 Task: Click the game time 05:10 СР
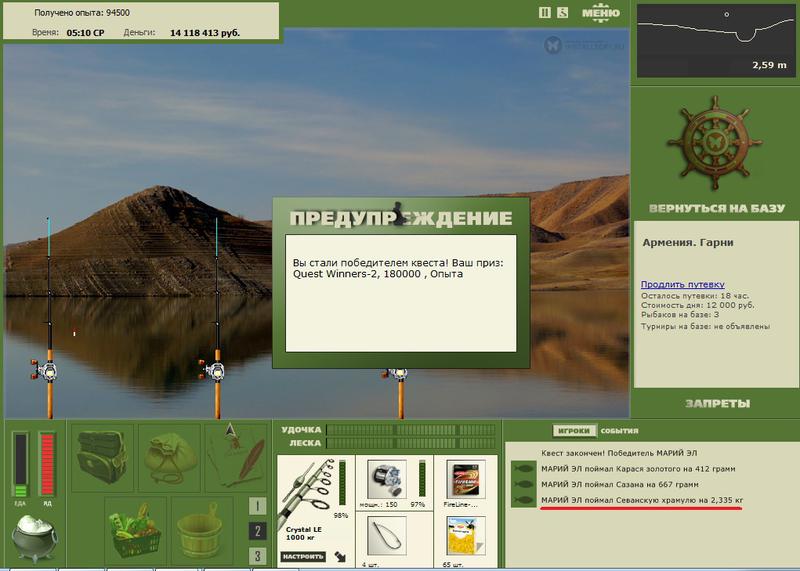point(85,33)
